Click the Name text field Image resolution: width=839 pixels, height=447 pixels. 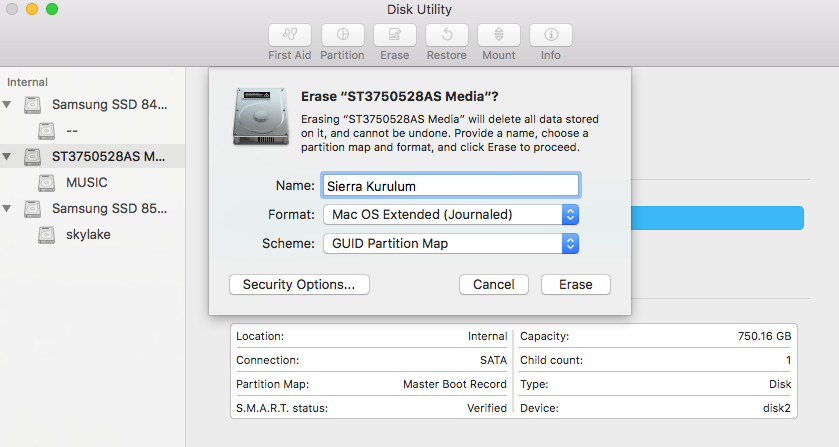pyautogui.click(x=450, y=185)
